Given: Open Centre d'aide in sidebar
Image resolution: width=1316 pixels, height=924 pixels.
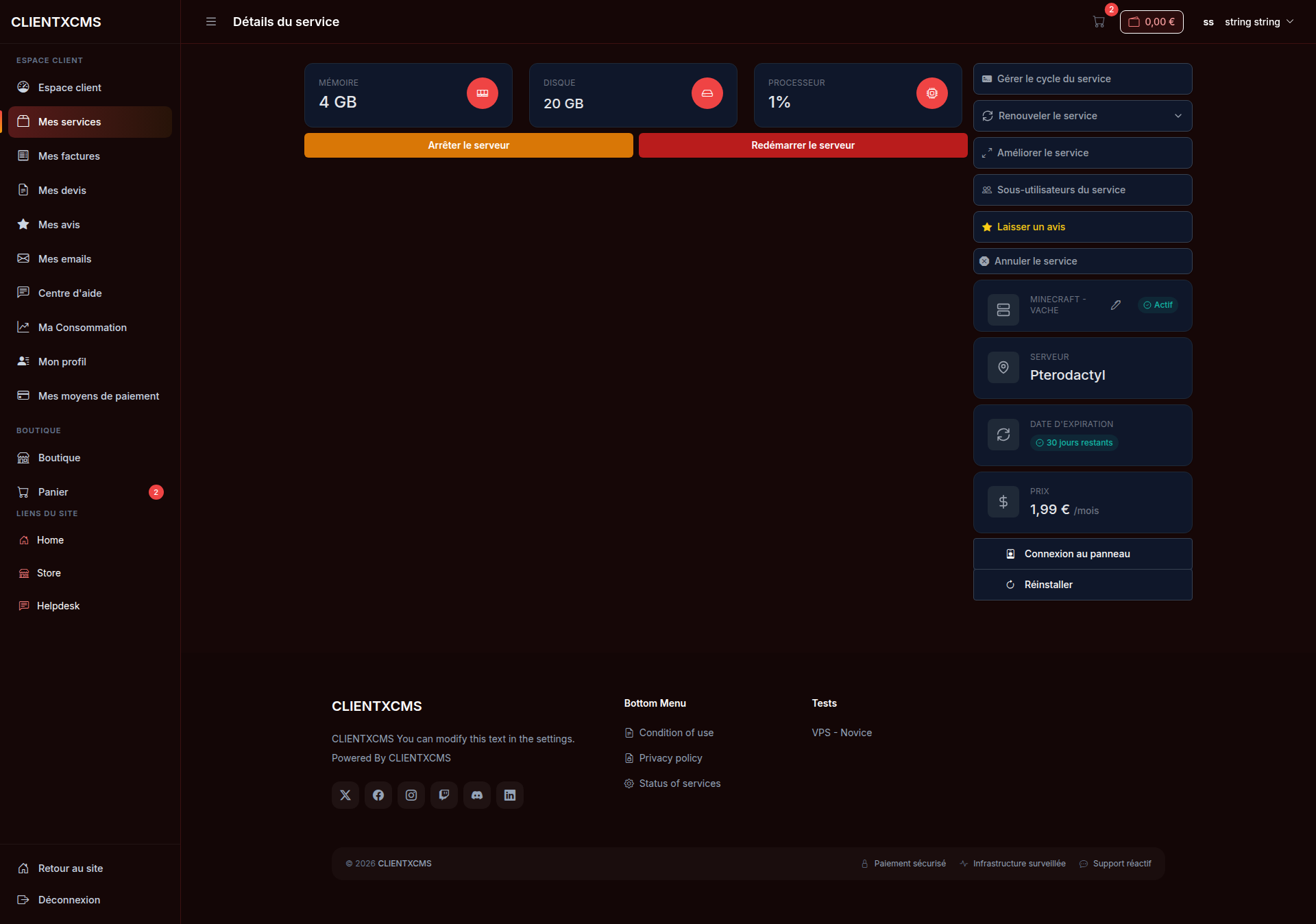Looking at the screenshot, I should 90,293.
